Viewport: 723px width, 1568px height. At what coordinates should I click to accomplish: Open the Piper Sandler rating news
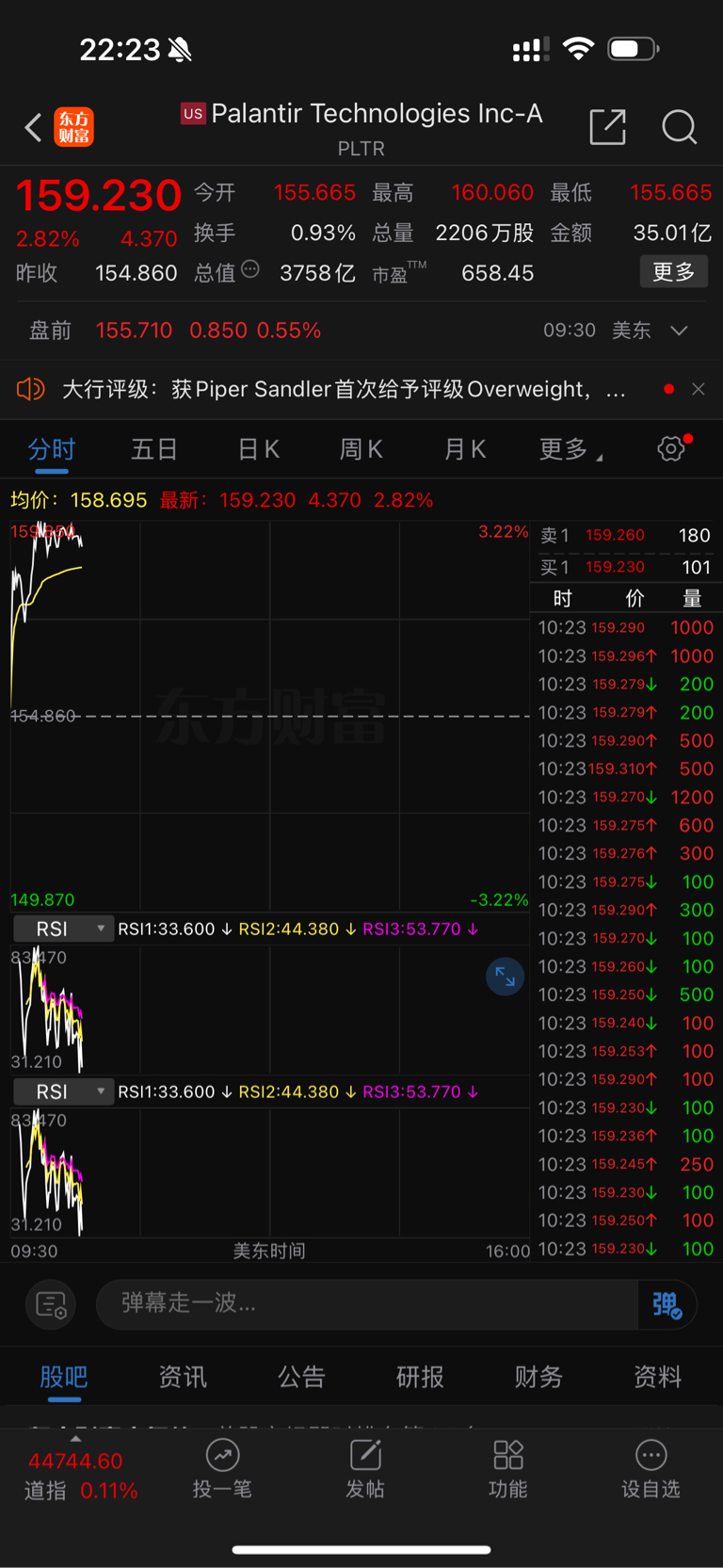tap(345, 389)
